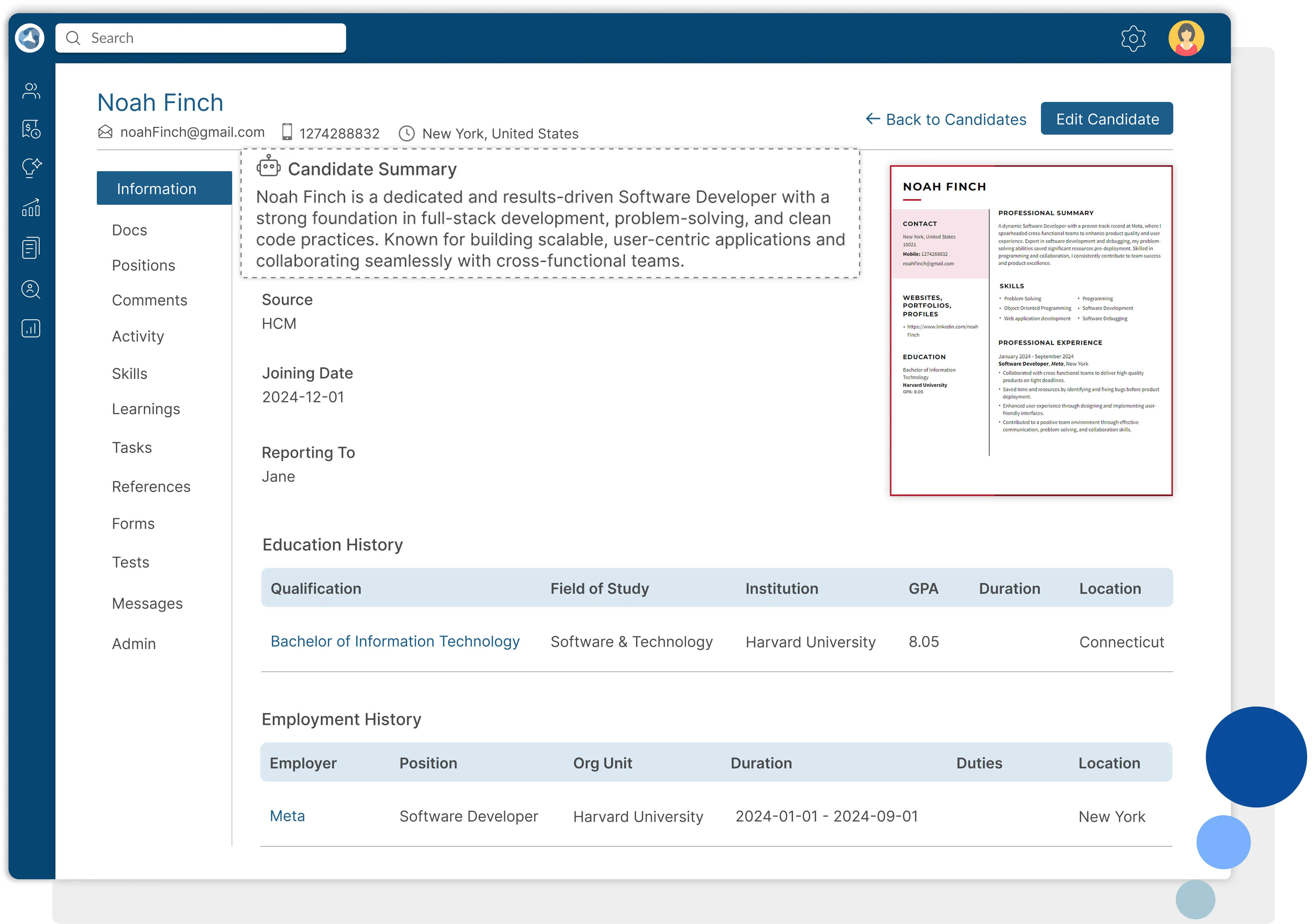Open the reports icon at sidebar bottom
The width and height of the screenshot is (1316, 924).
(30, 328)
